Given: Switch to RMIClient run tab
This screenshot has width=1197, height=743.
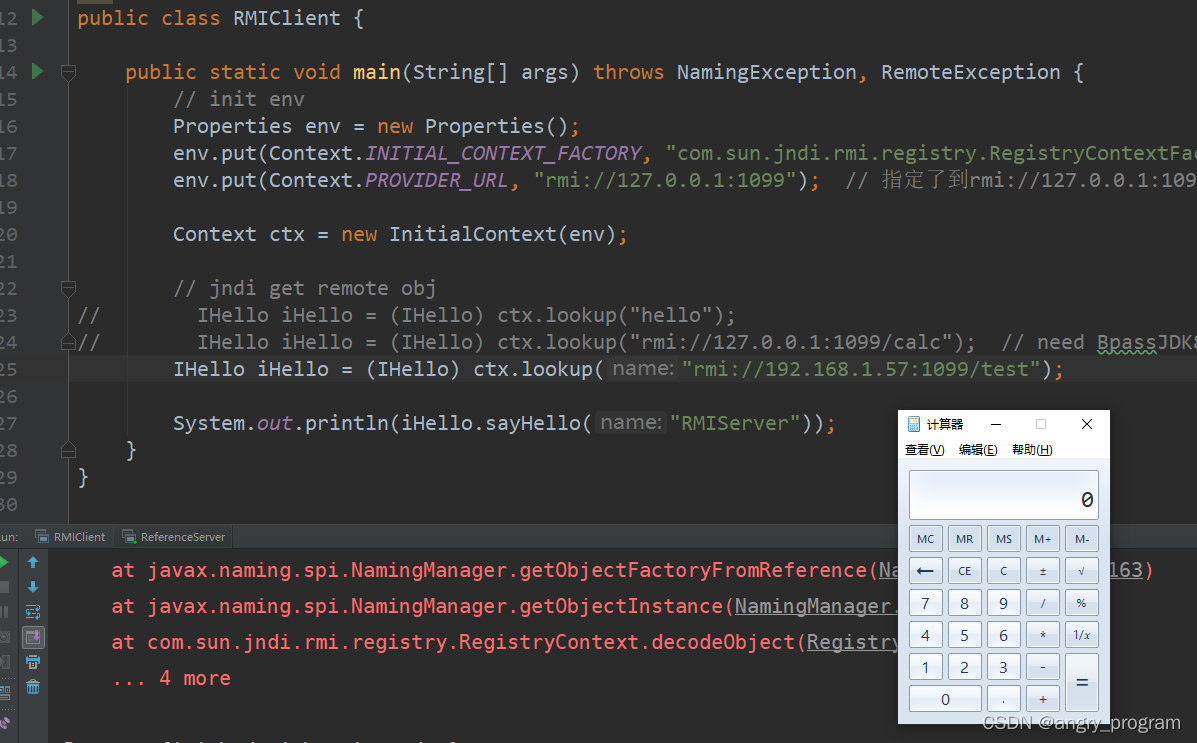Looking at the screenshot, I should pyautogui.click(x=70, y=537).
